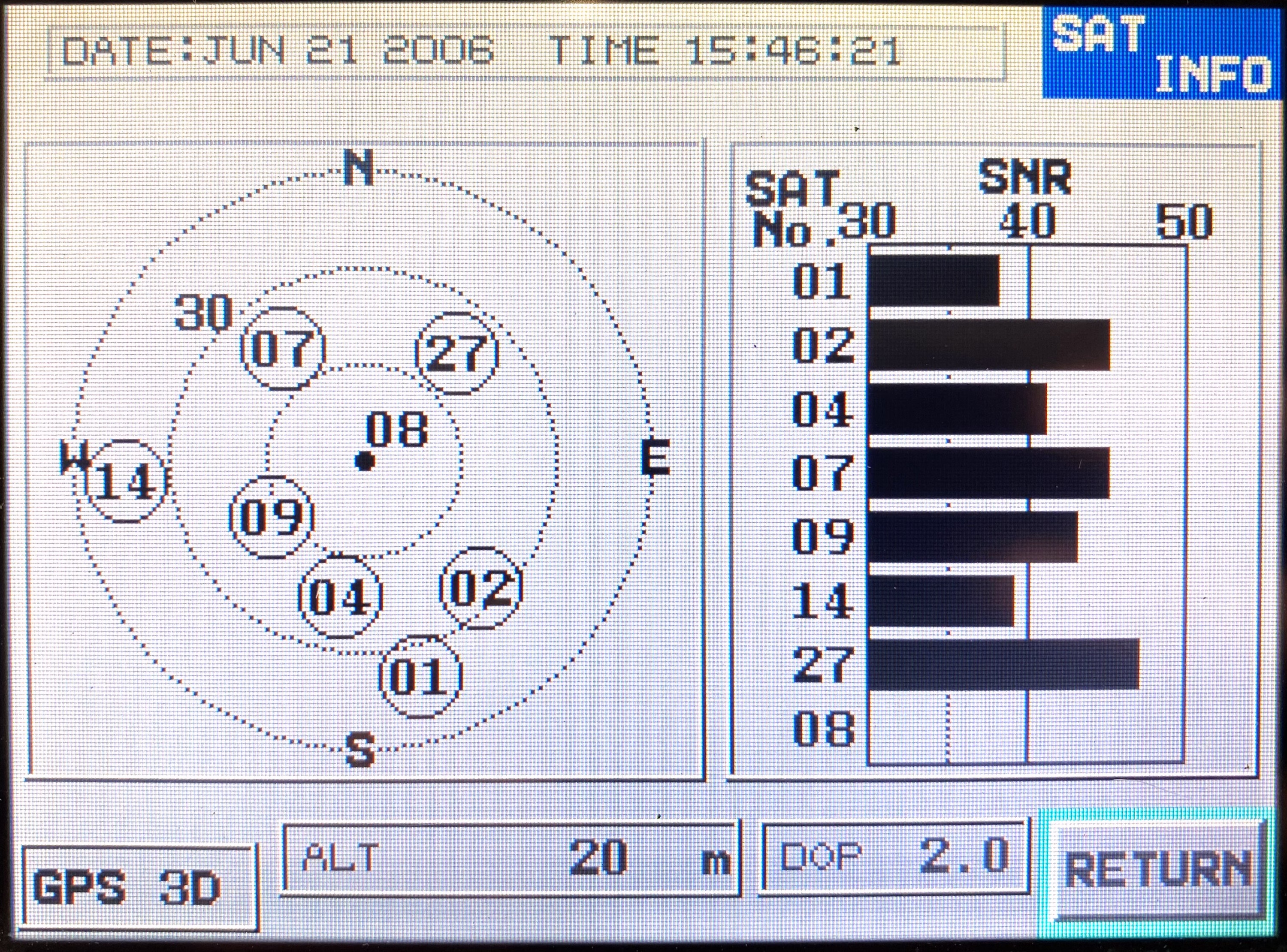Select satellite 01 marker near south
The image size is (1287, 952).
coord(420,676)
